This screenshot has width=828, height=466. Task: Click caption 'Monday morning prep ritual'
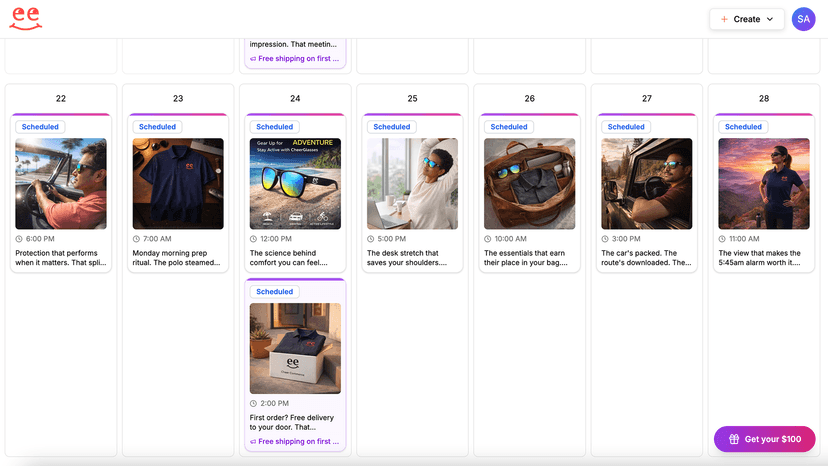pyautogui.click(x=176, y=258)
